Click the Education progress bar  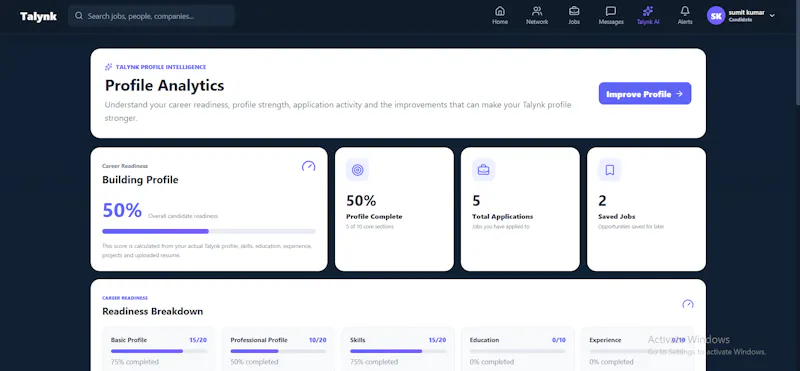517,351
